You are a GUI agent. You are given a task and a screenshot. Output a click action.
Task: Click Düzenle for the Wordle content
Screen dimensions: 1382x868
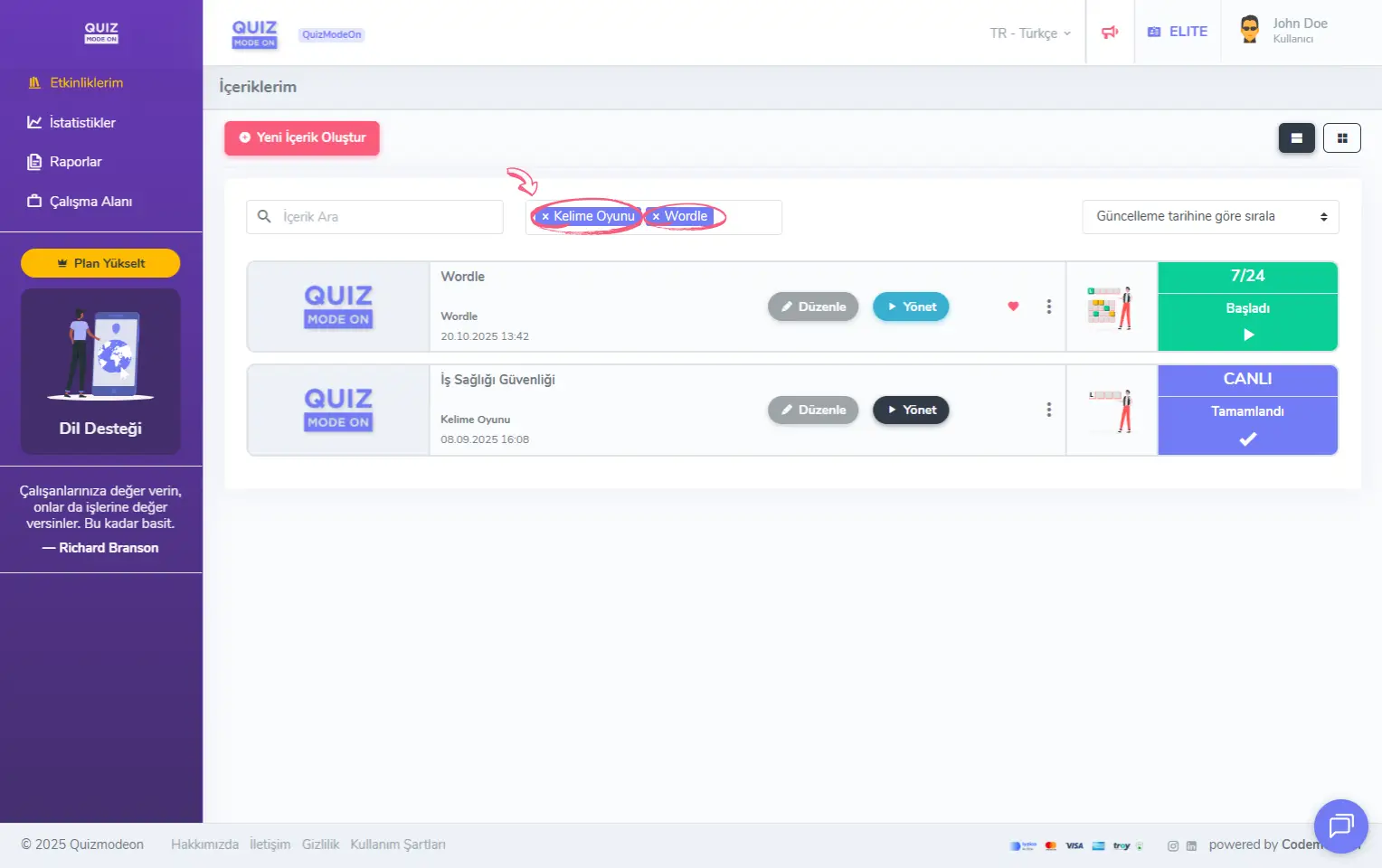(812, 307)
